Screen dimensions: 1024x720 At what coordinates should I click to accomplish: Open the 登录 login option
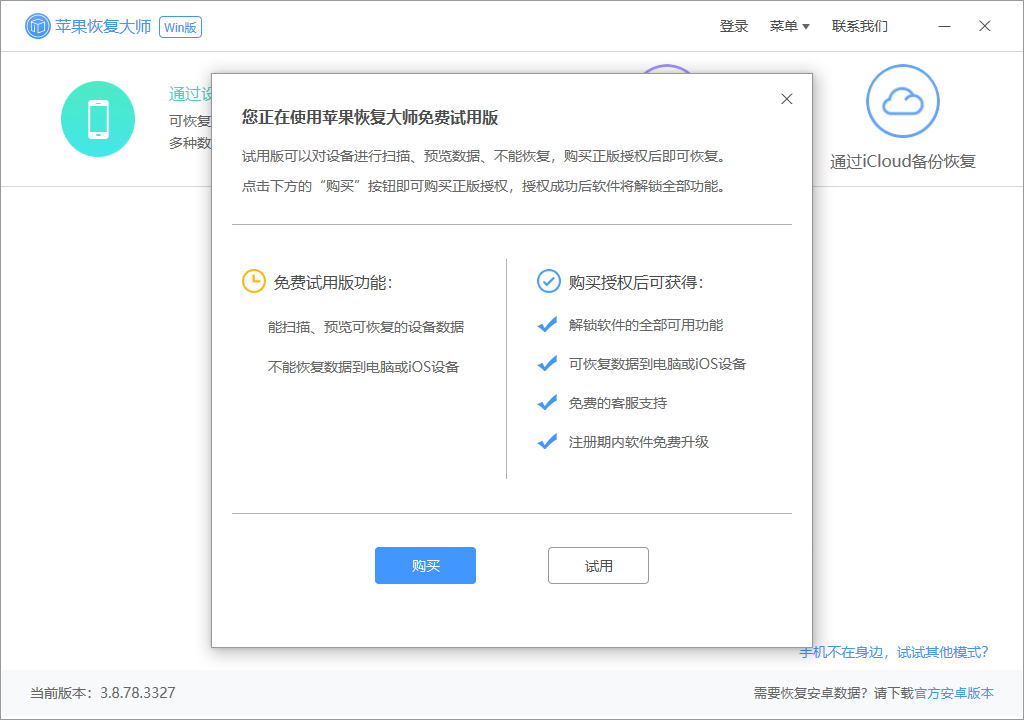pos(733,26)
